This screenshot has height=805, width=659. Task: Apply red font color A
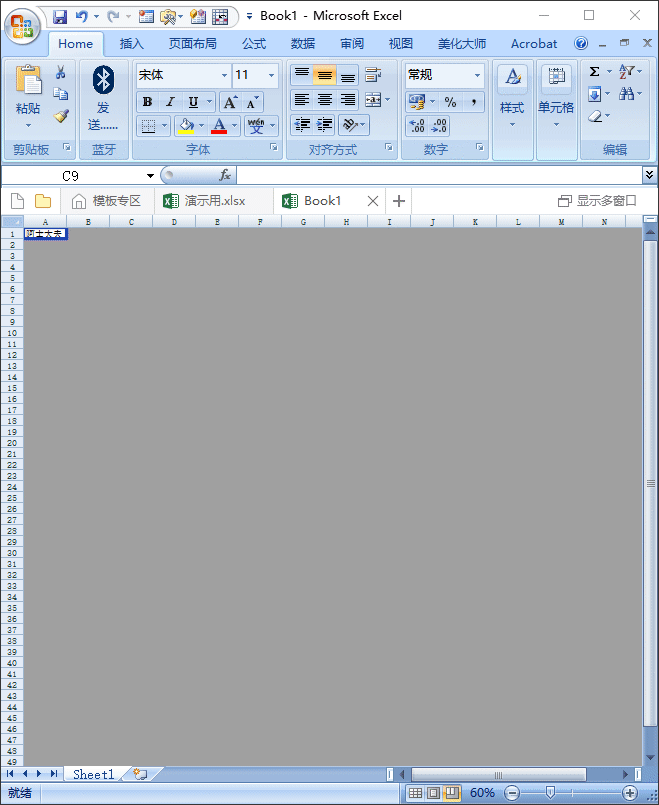click(219, 126)
